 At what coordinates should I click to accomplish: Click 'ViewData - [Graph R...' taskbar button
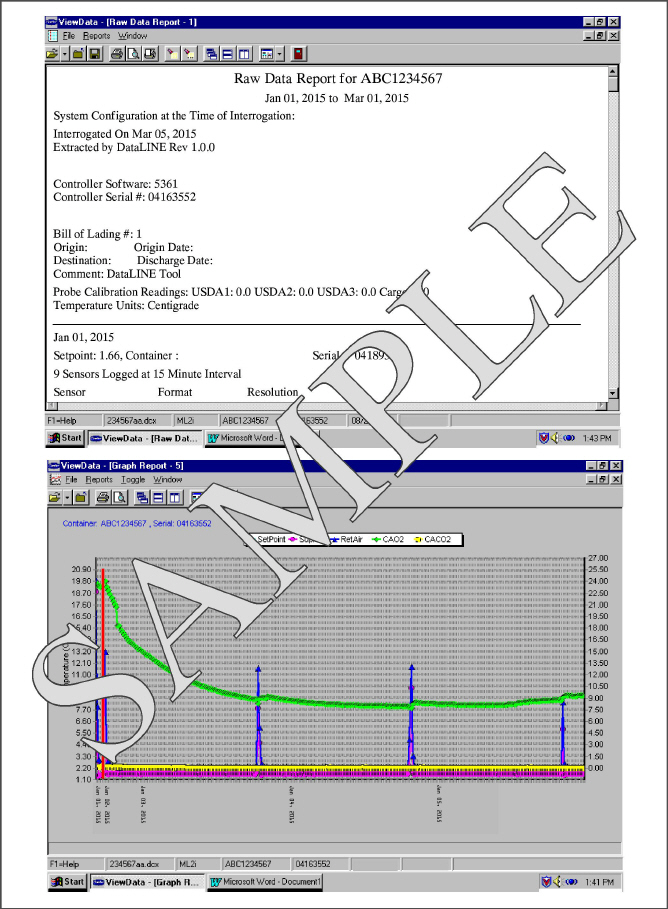click(147, 882)
